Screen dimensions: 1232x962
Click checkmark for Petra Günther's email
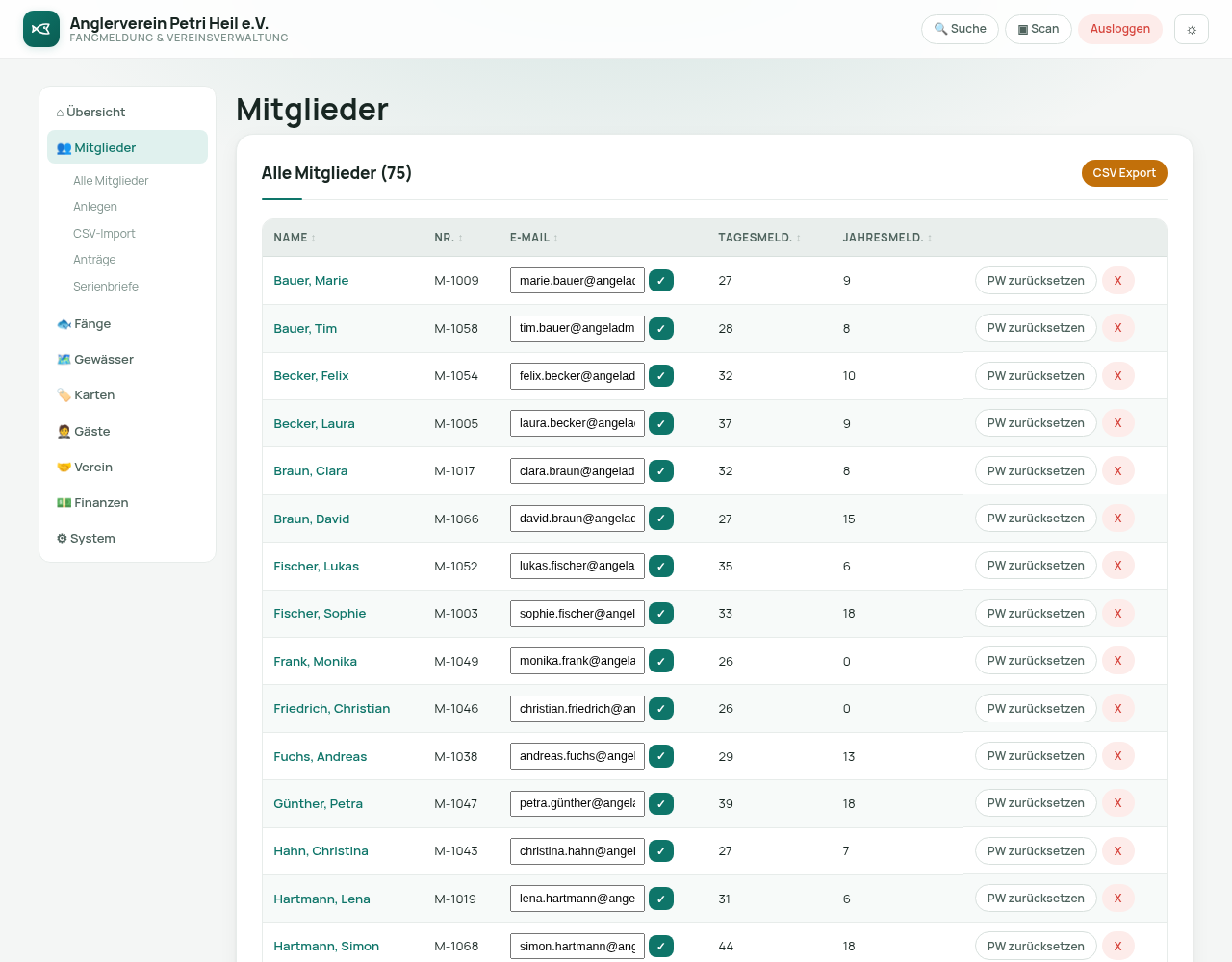(x=661, y=803)
